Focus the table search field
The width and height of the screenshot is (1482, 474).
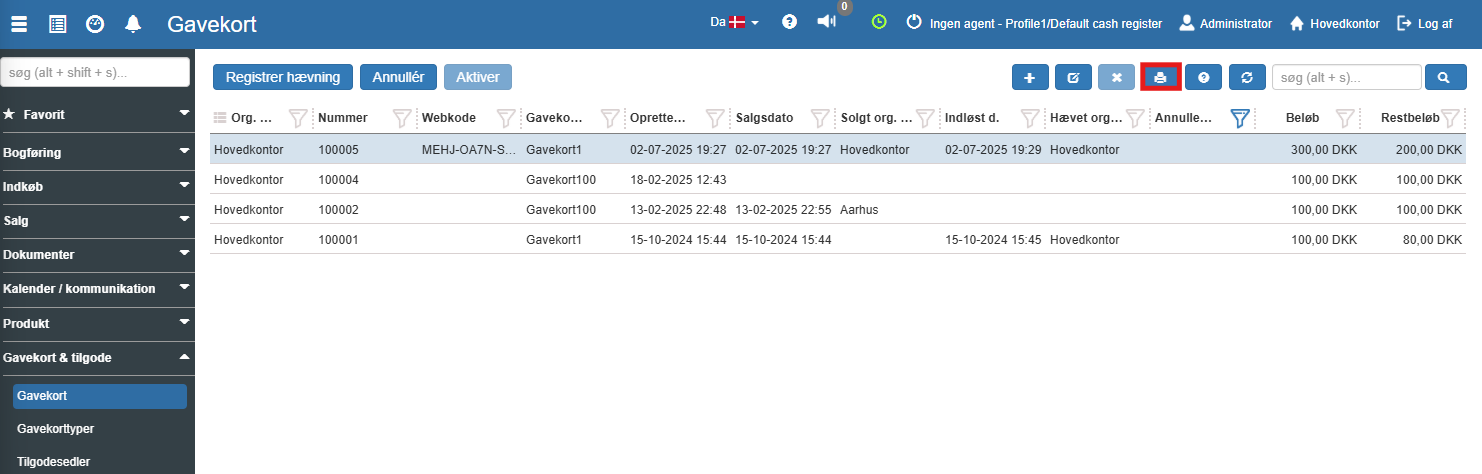1346,77
